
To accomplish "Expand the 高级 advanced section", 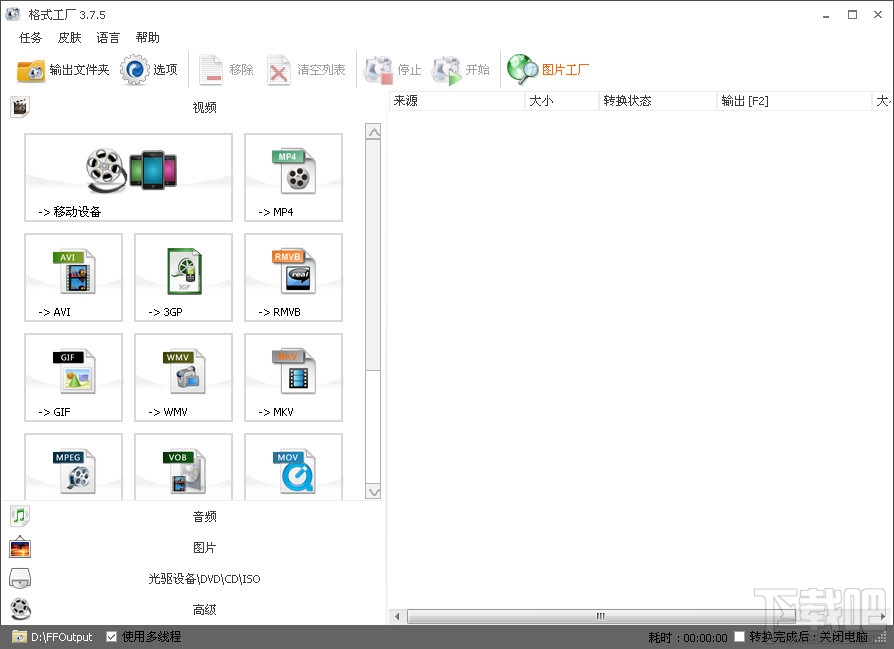I will click(193, 610).
